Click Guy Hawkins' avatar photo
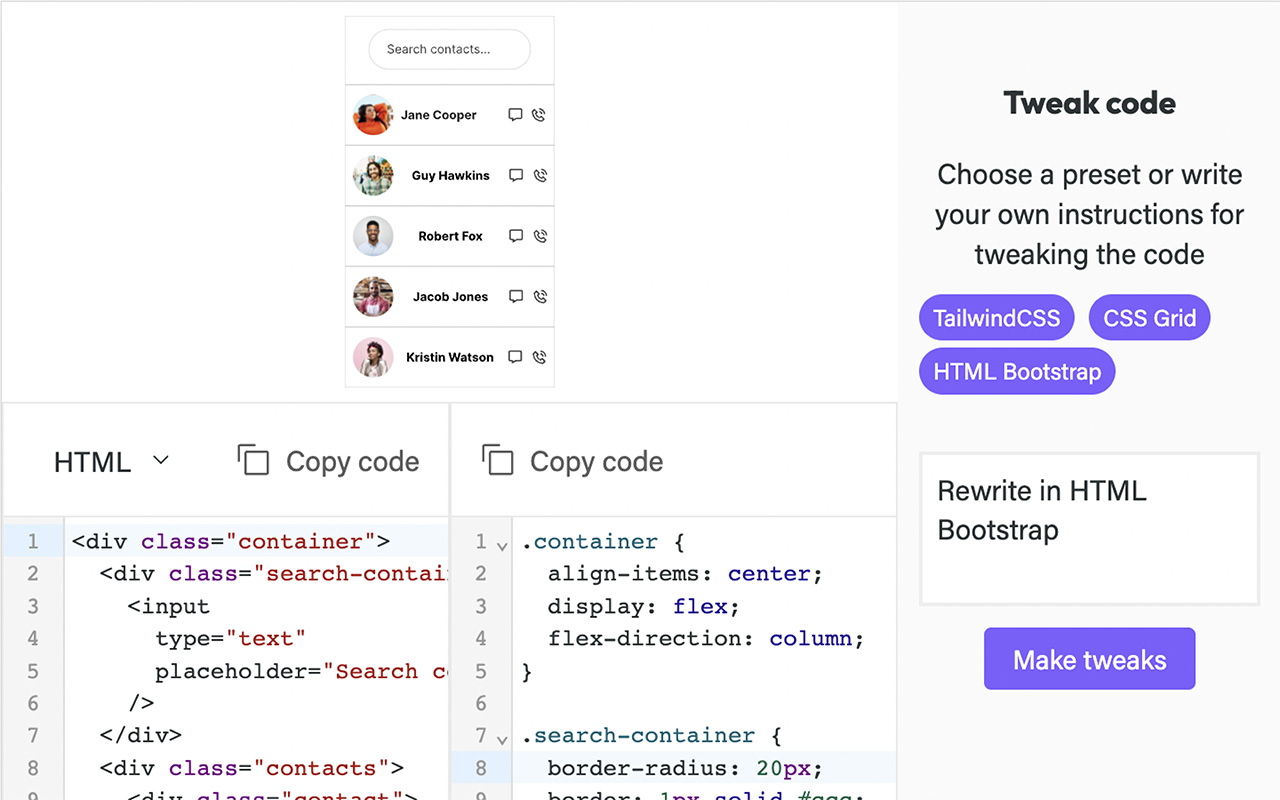The width and height of the screenshot is (1280, 800). [x=373, y=176]
